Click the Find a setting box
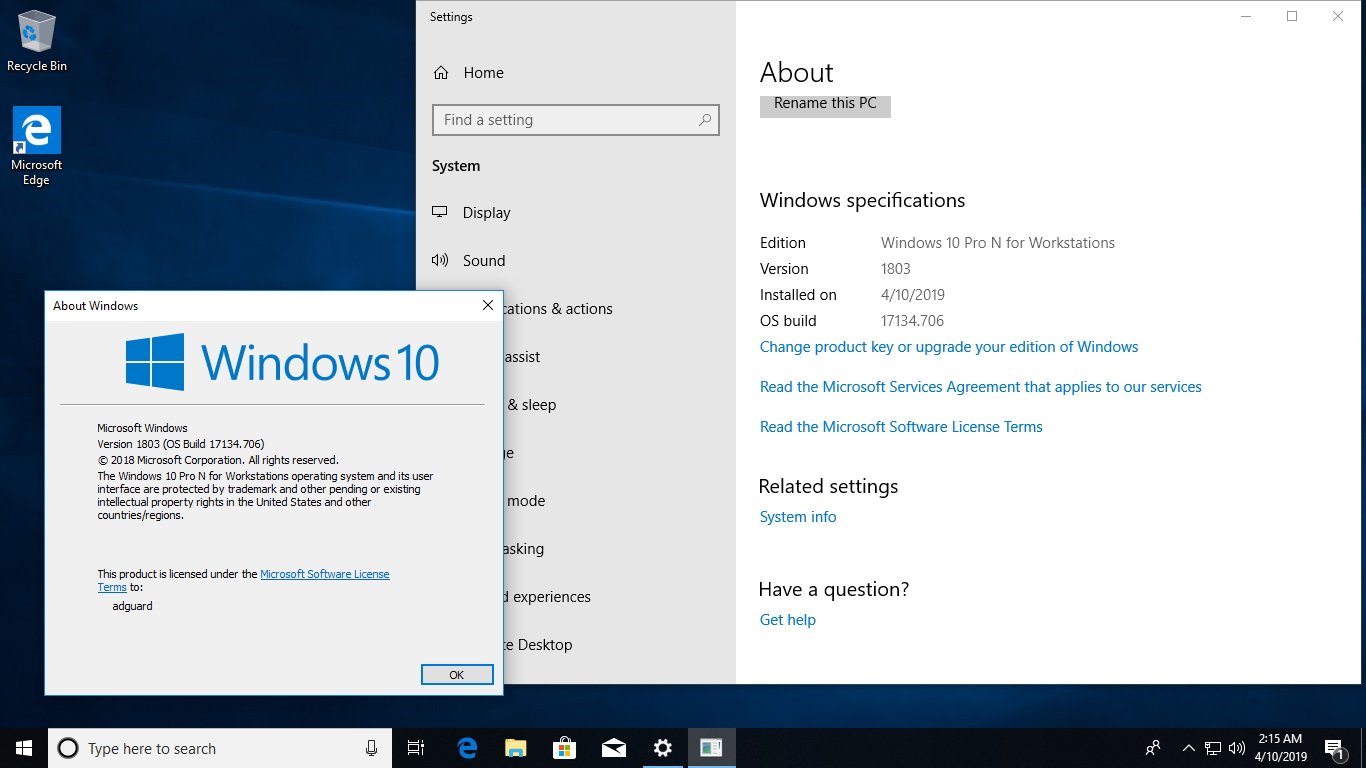The width and height of the screenshot is (1366, 768). [x=576, y=120]
